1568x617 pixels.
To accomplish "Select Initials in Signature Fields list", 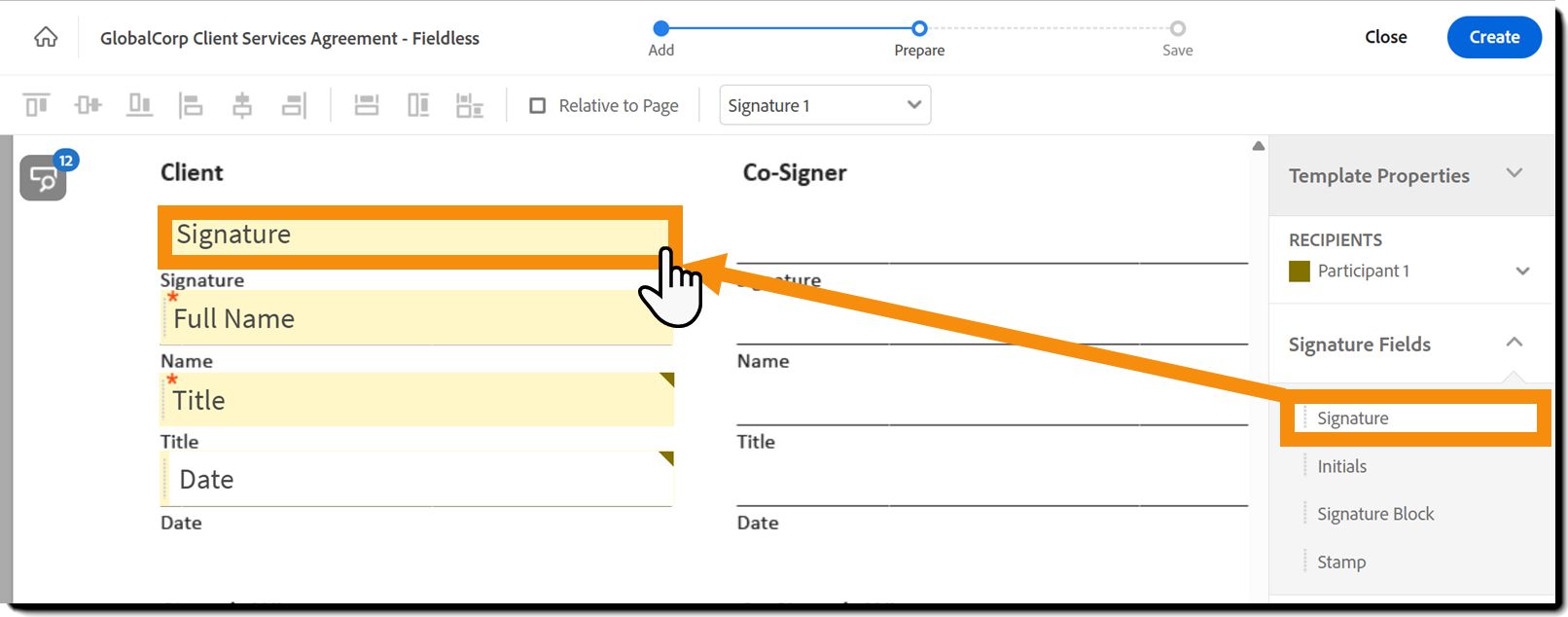I will [x=1341, y=466].
